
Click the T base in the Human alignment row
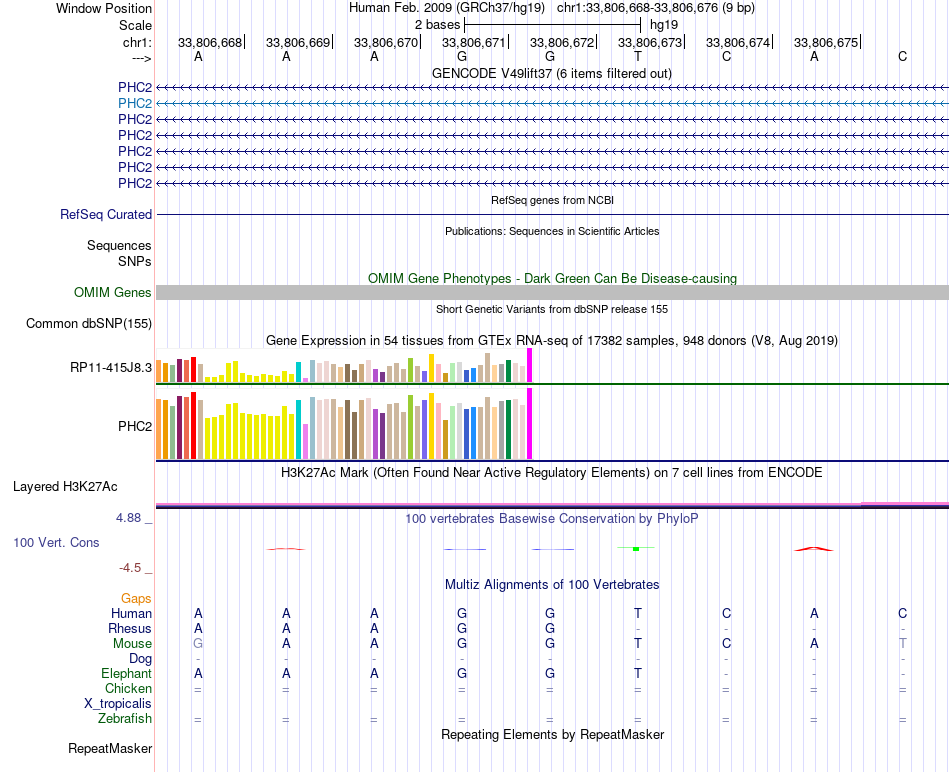(638, 613)
